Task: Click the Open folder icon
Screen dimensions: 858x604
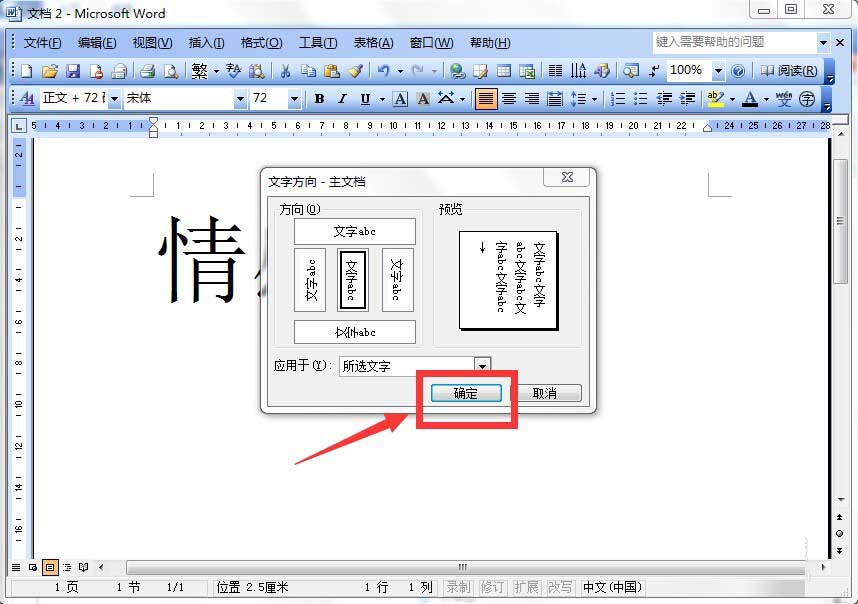Action: click(x=50, y=71)
